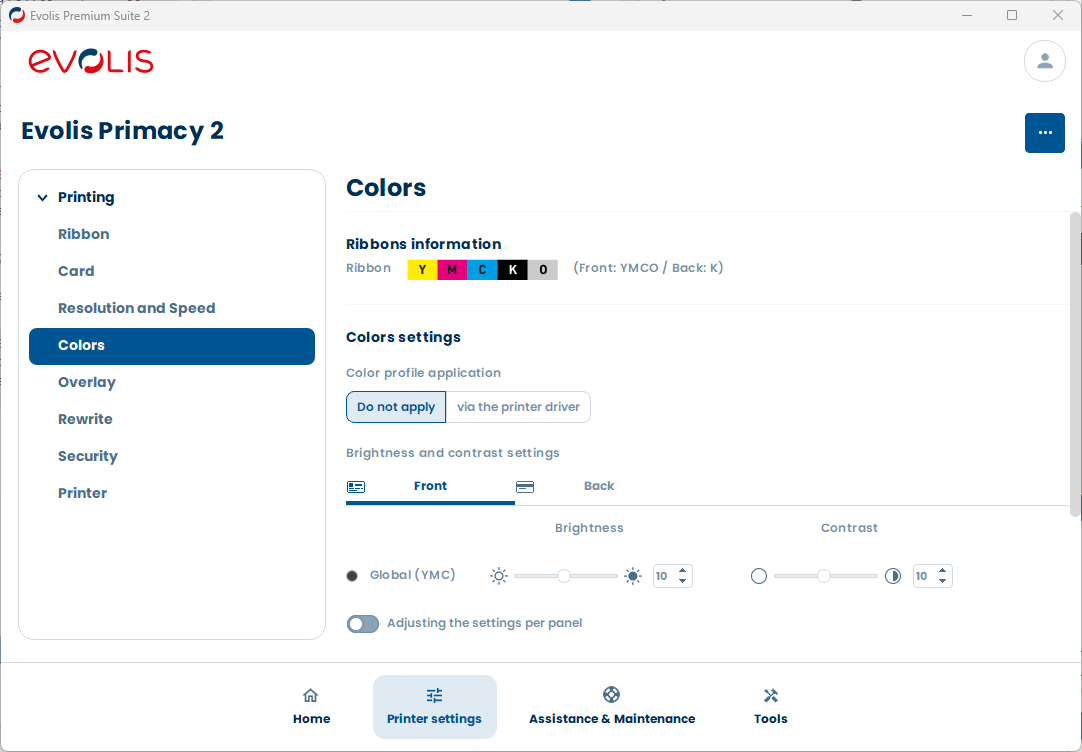The image size is (1082, 752).
Task: Open the three-dots more options button
Action: (1044, 133)
